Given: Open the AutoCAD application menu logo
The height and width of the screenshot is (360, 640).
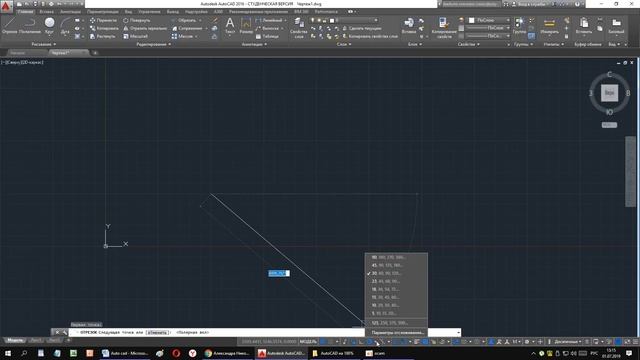Looking at the screenshot, I should pyautogui.click(x=6, y=7).
